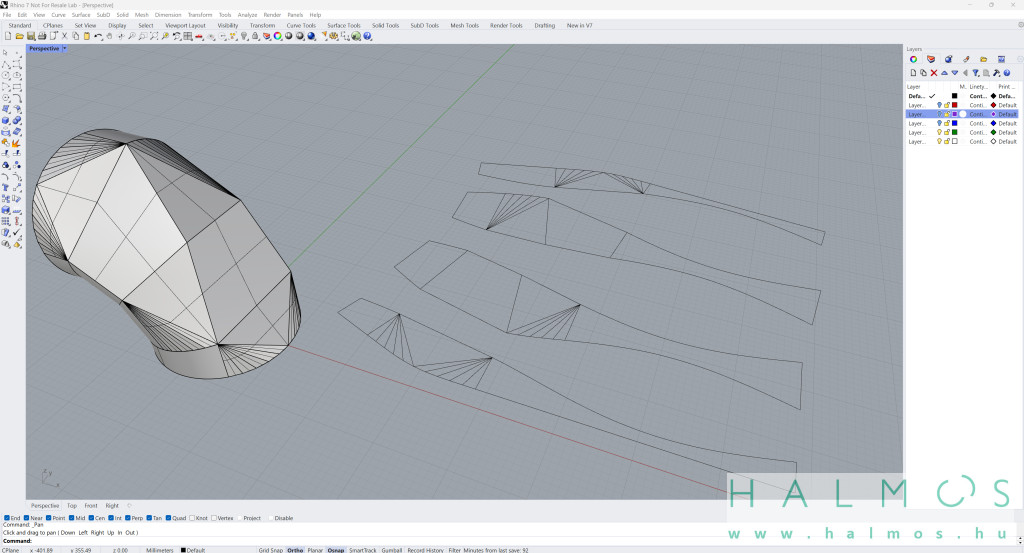Open the Millimeters units status bar field
The width and height of the screenshot is (1024, 553).
159,550
